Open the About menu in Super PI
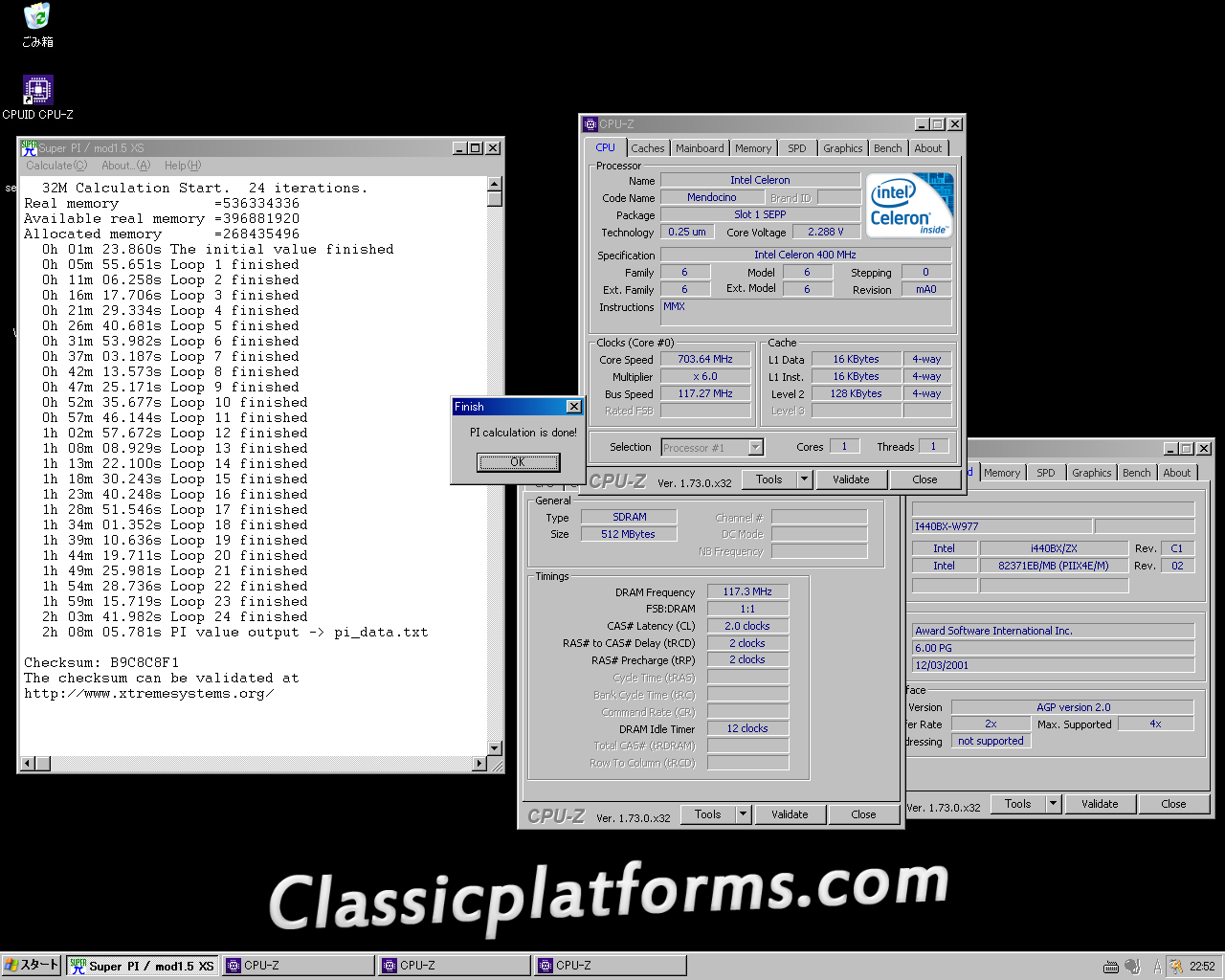The image size is (1225, 980). (125, 166)
